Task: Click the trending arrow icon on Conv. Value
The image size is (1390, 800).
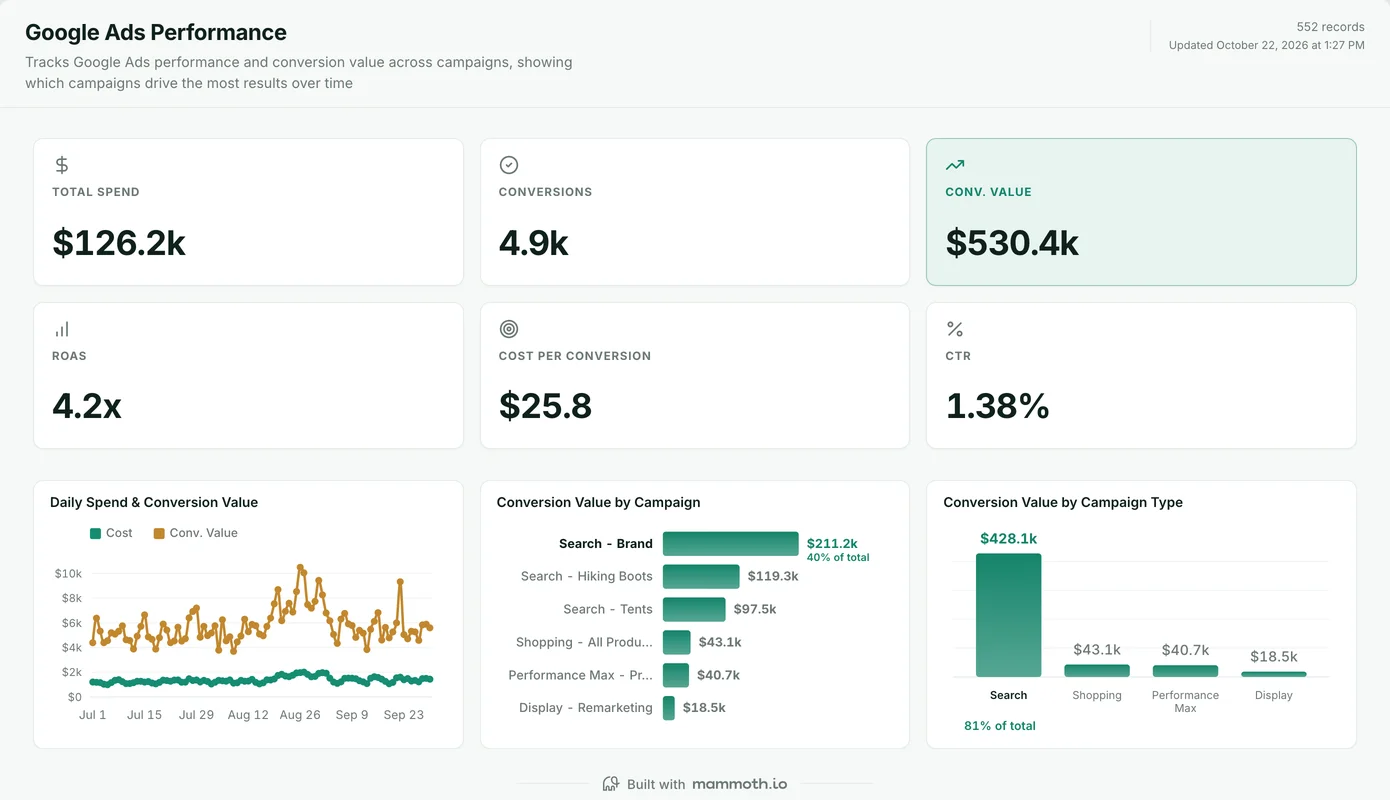Action: point(955,165)
